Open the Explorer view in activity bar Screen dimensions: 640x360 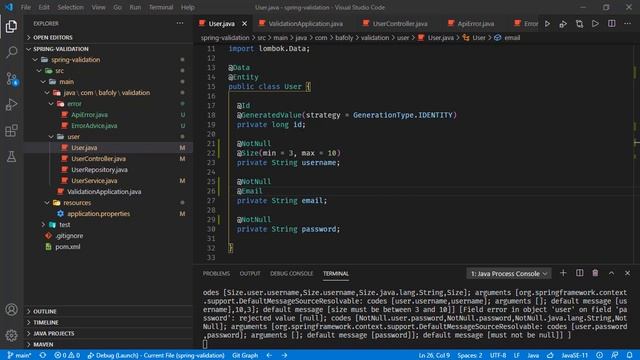(x=11, y=26)
